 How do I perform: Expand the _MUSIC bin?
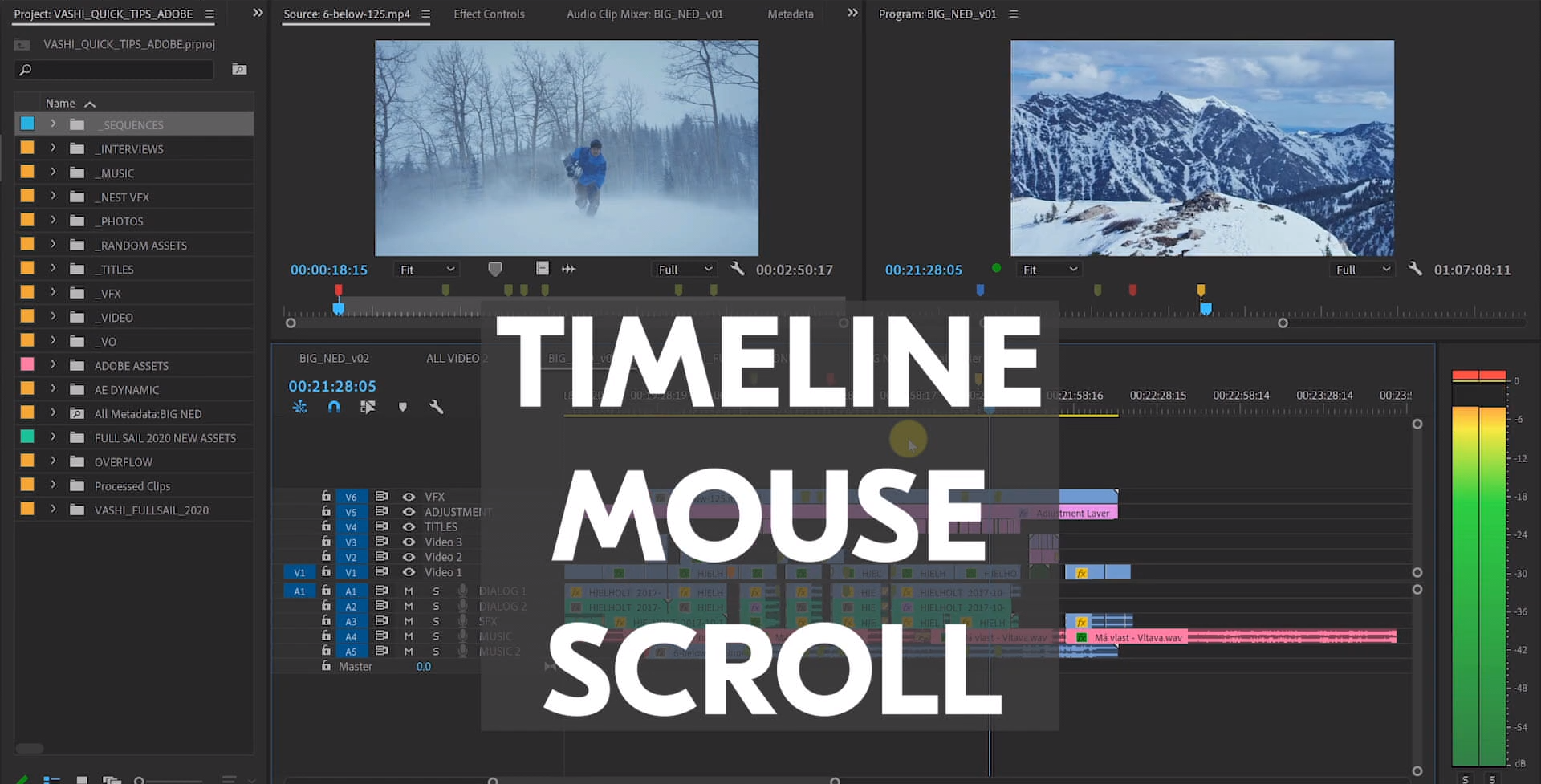click(x=53, y=173)
